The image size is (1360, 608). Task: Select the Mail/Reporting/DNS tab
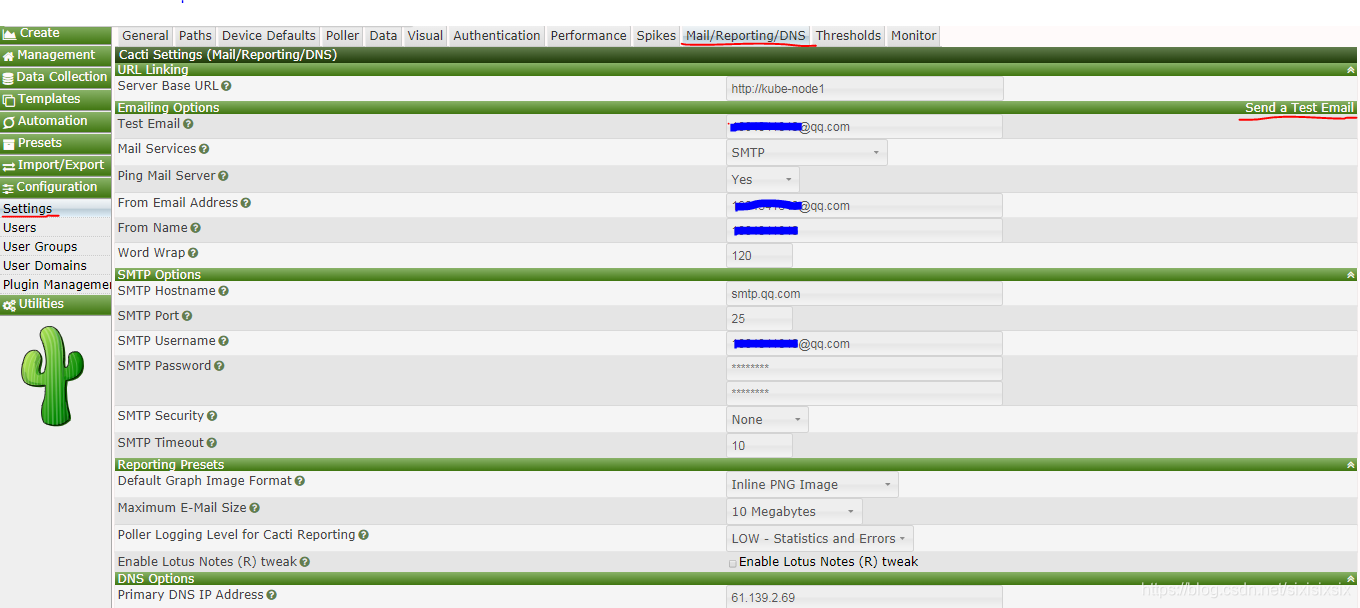click(746, 36)
